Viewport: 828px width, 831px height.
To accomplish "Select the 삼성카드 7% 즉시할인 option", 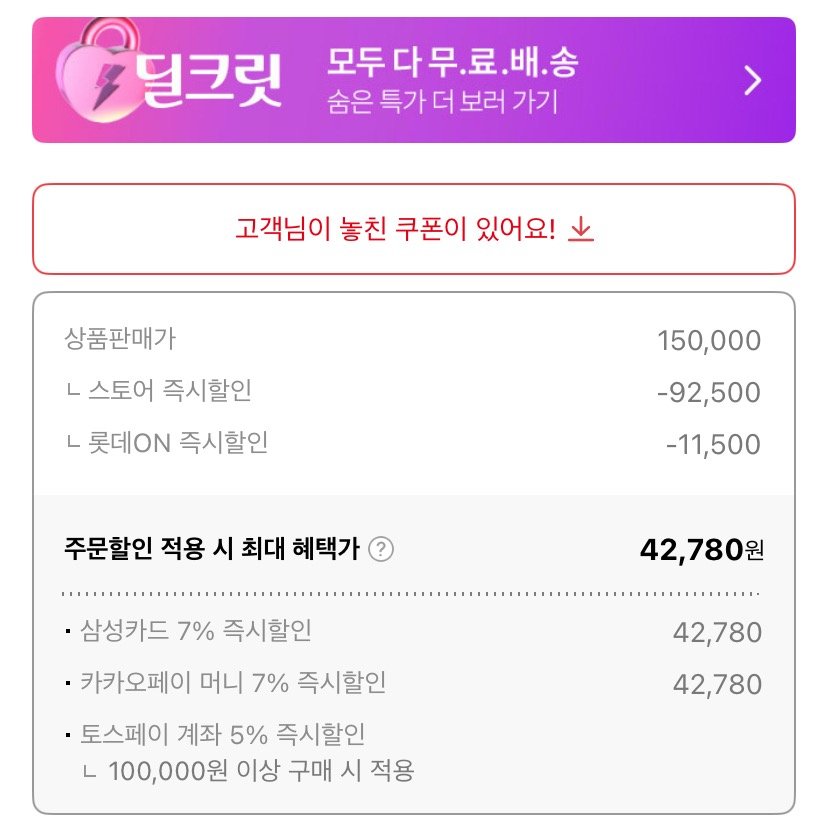I will point(195,631).
